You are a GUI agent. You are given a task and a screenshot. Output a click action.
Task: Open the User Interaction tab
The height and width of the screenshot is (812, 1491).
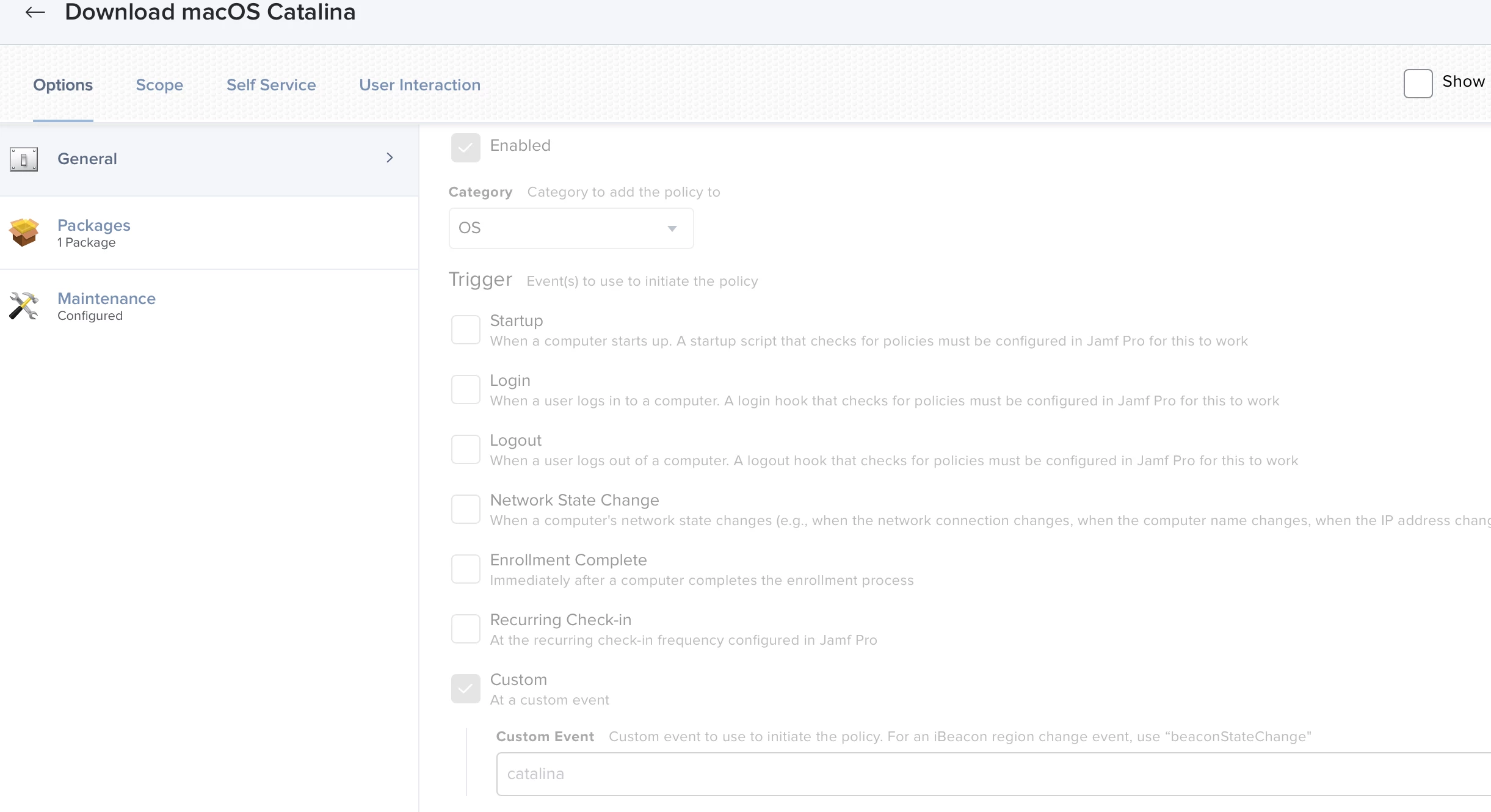[420, 85]
